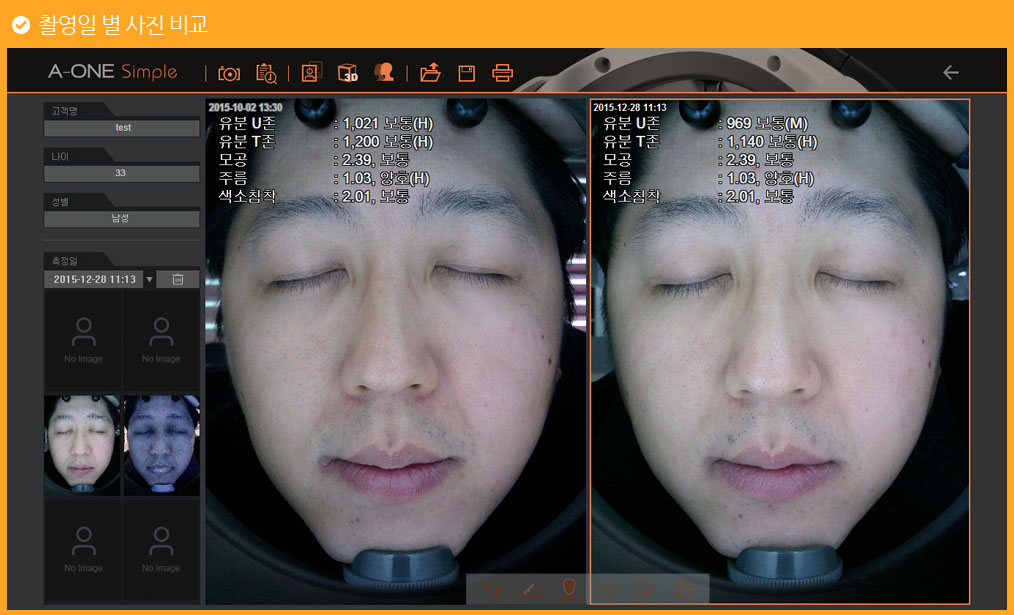Image resolution: width=1014 pixels, height=615 pixels.
Task: Save using the floppy disk icon
Action: coord(466,73)
